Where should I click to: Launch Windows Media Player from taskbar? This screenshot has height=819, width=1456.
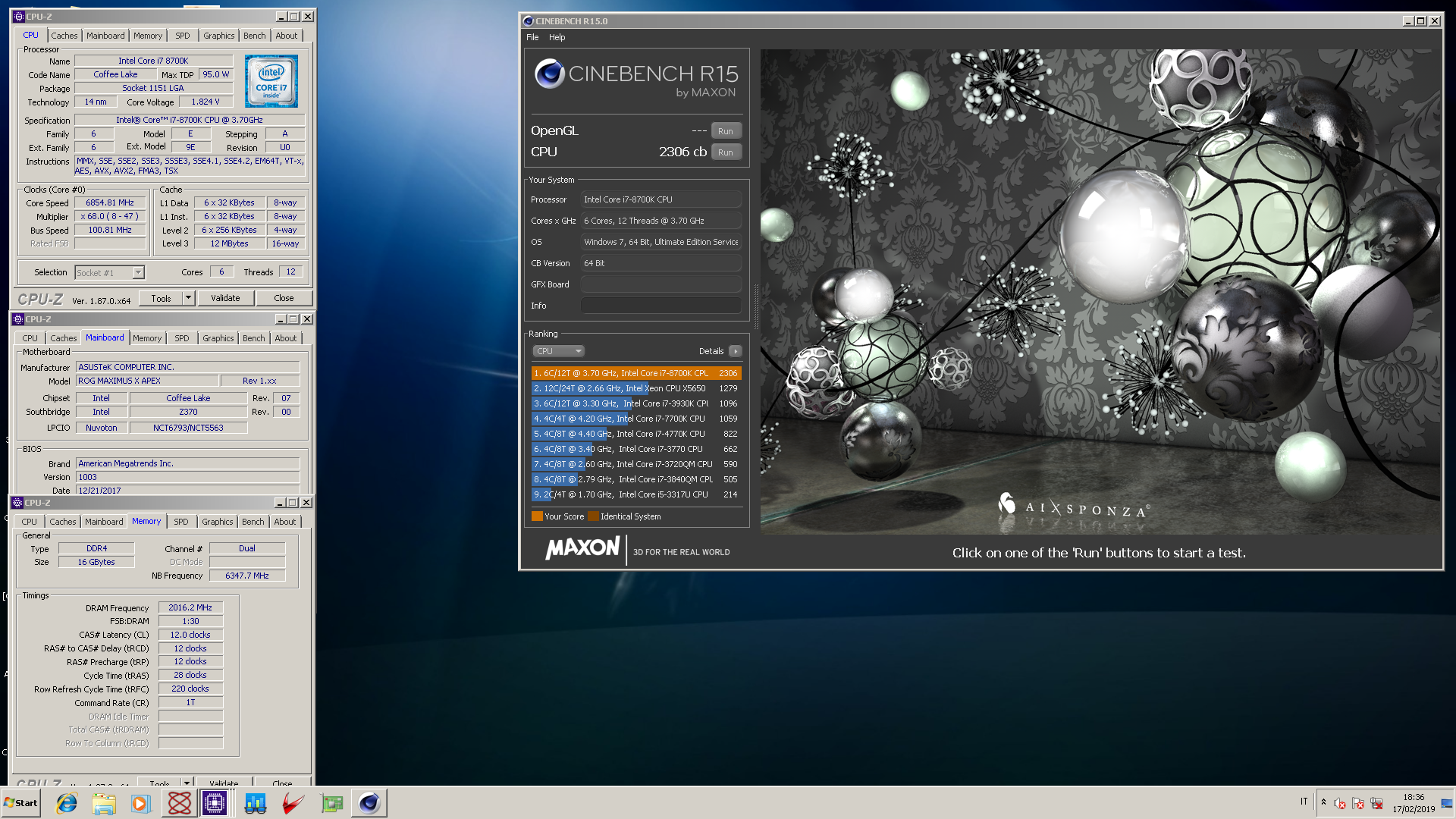click(141, 803)
